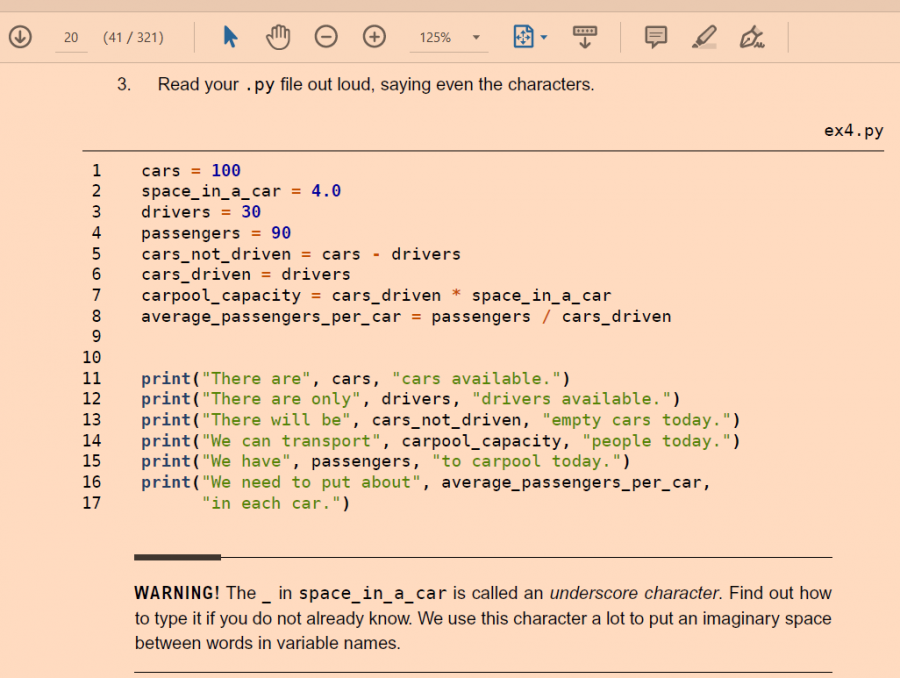The image size is (900, 678).
Task: Click the WARNING! bold text
Action: 177,593
